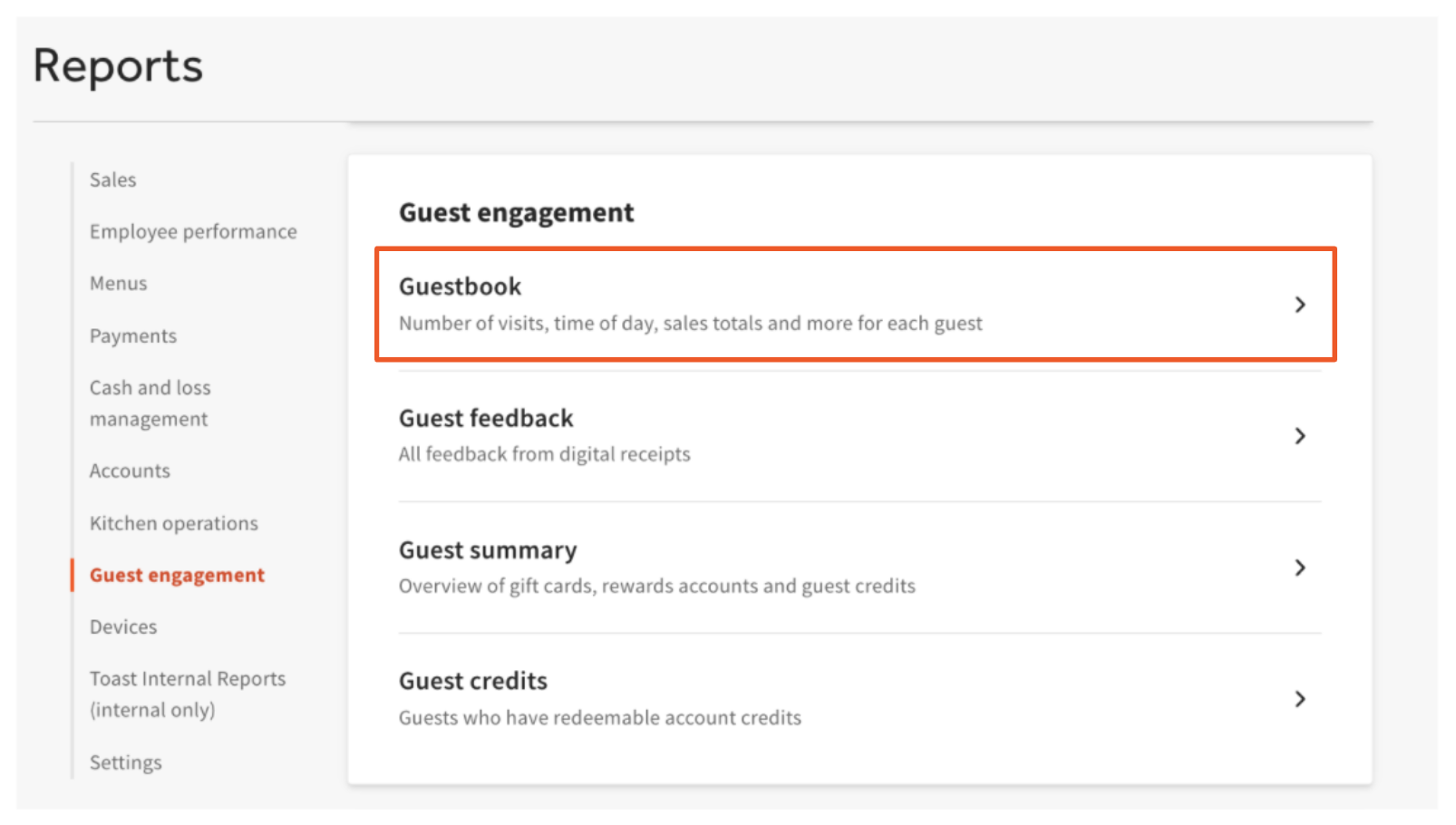Select Toast Internal Reports

click(188, 693)
